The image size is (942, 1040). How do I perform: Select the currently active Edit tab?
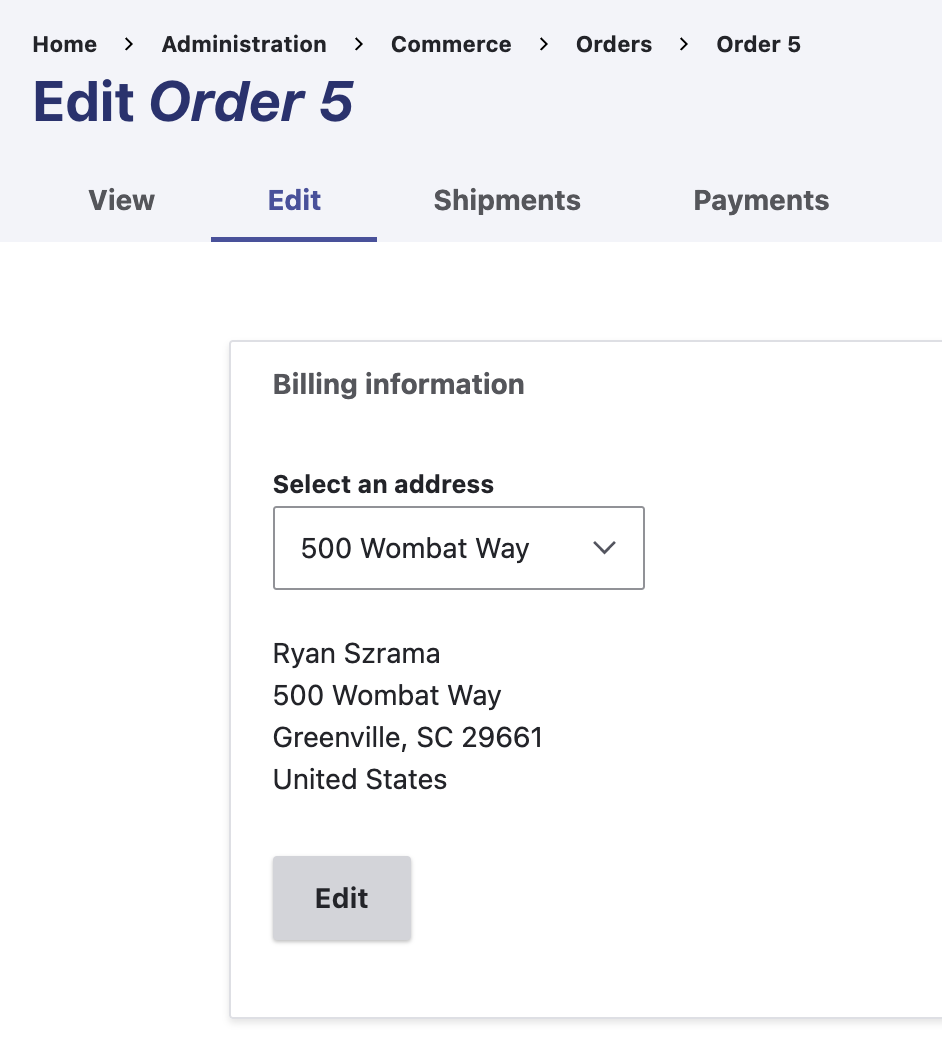click(293, 200)
